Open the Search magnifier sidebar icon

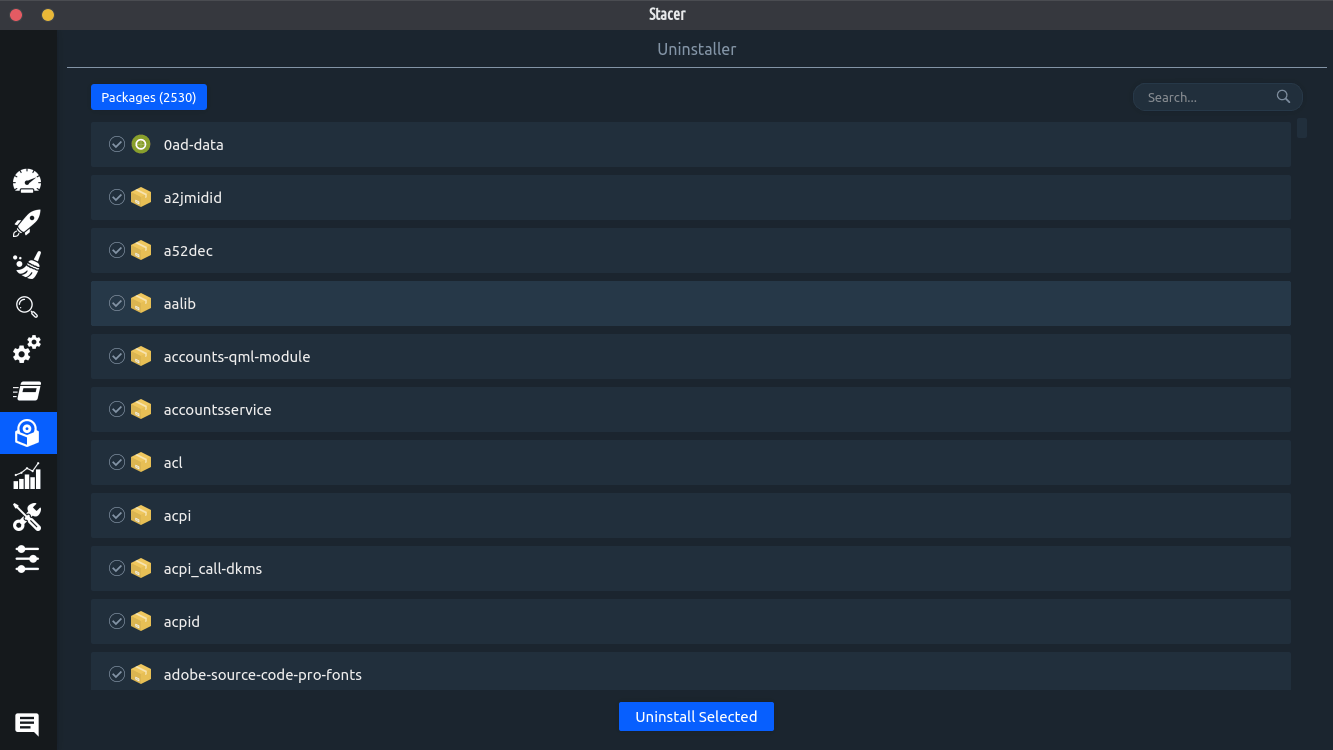tap(27, 307)
